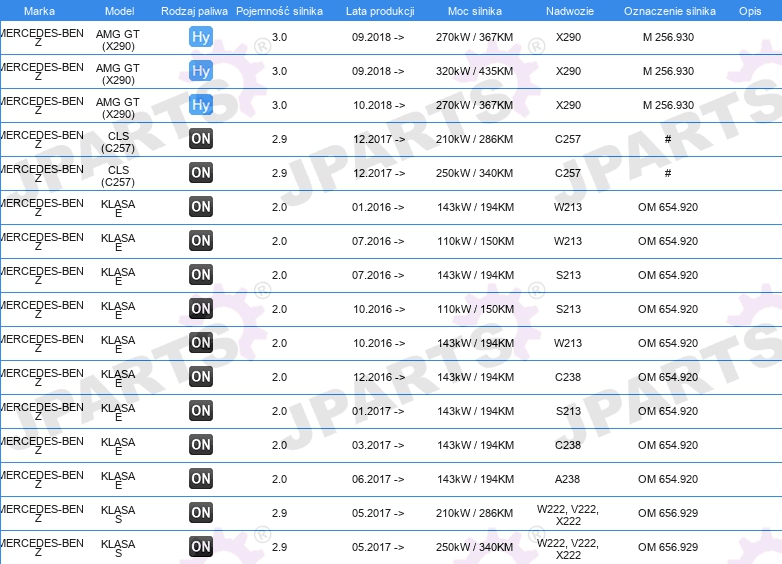Click W213 body in the 01.2016 row
Image resolution: width=782 pixels, height=564 pixels.
click(568, 207)
